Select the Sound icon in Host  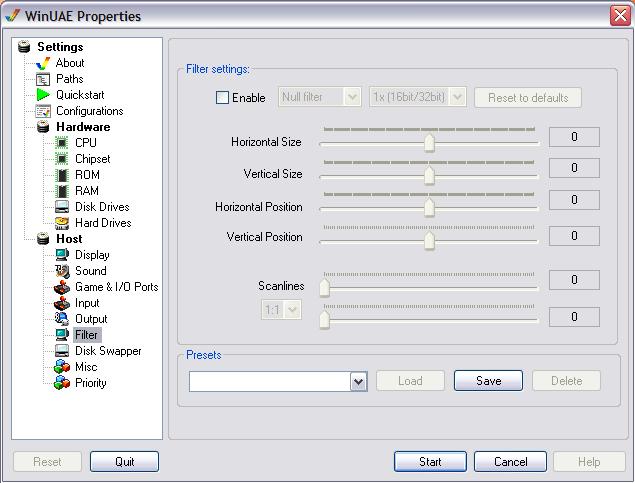[62, 271]
